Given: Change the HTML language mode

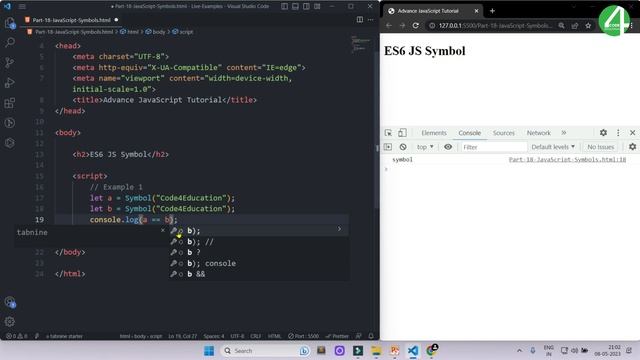Looking at the screenshot, I should (274, 336).
